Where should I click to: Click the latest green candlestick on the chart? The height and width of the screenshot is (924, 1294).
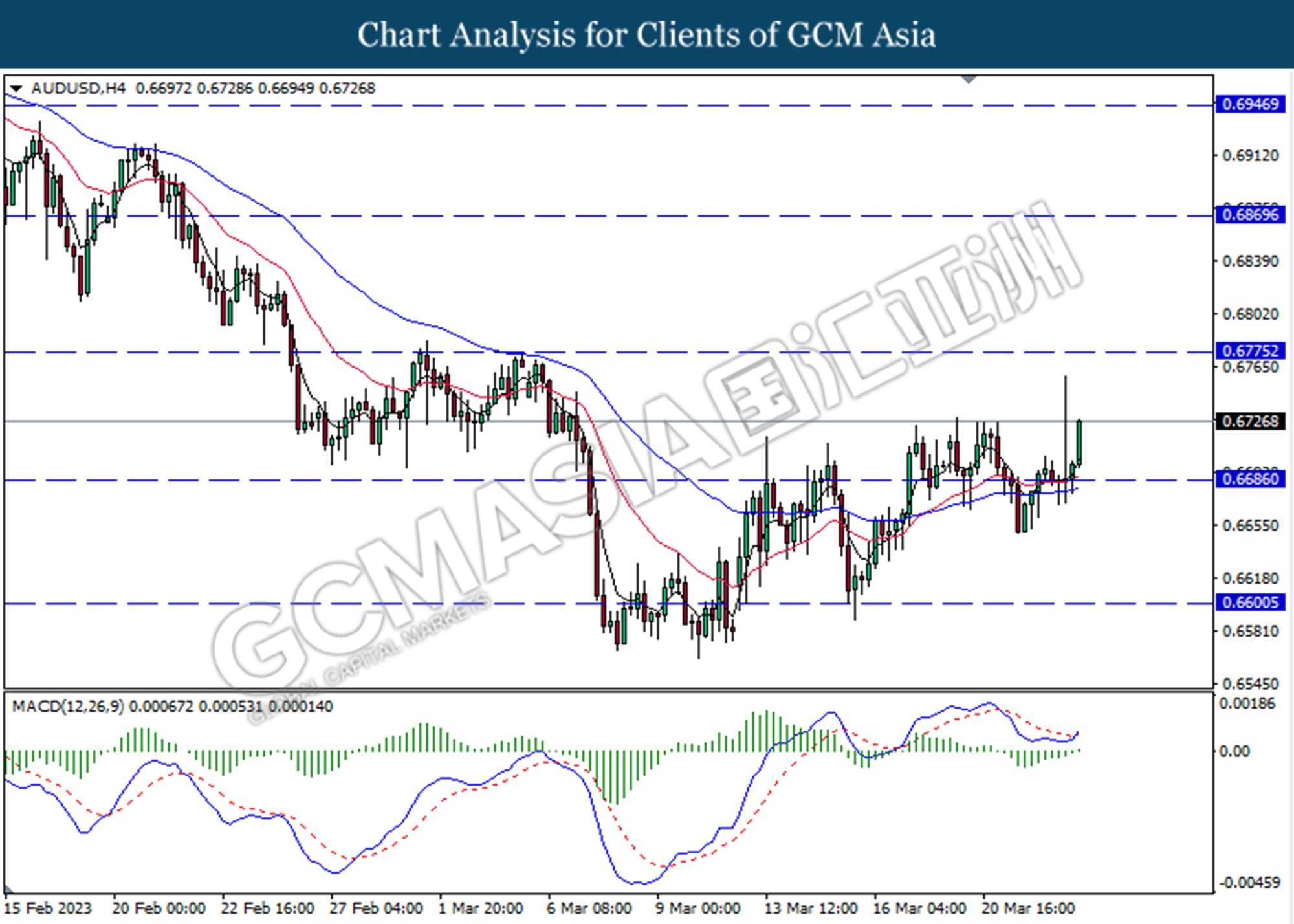[x=1079, y=442]
